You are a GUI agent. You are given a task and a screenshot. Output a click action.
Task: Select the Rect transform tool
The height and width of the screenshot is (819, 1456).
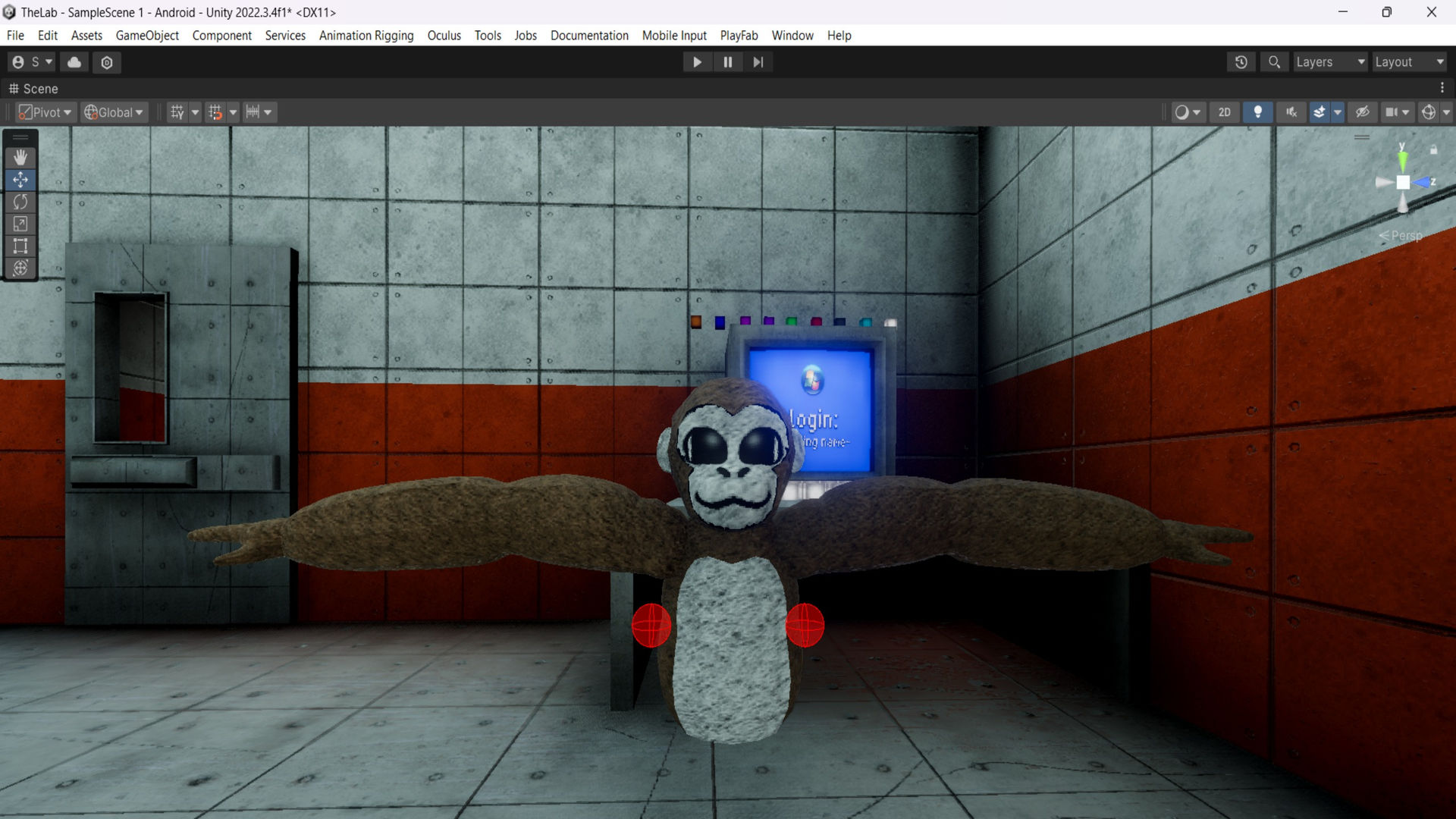(x=20, y=246)
